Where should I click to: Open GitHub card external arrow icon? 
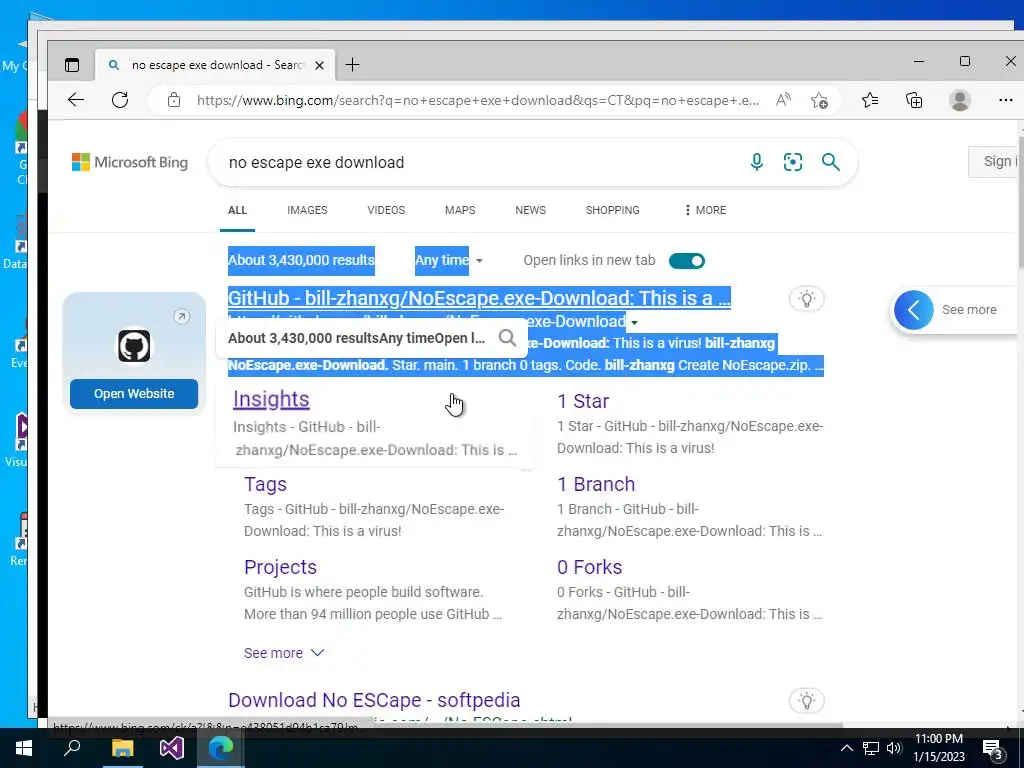(182, 317)
